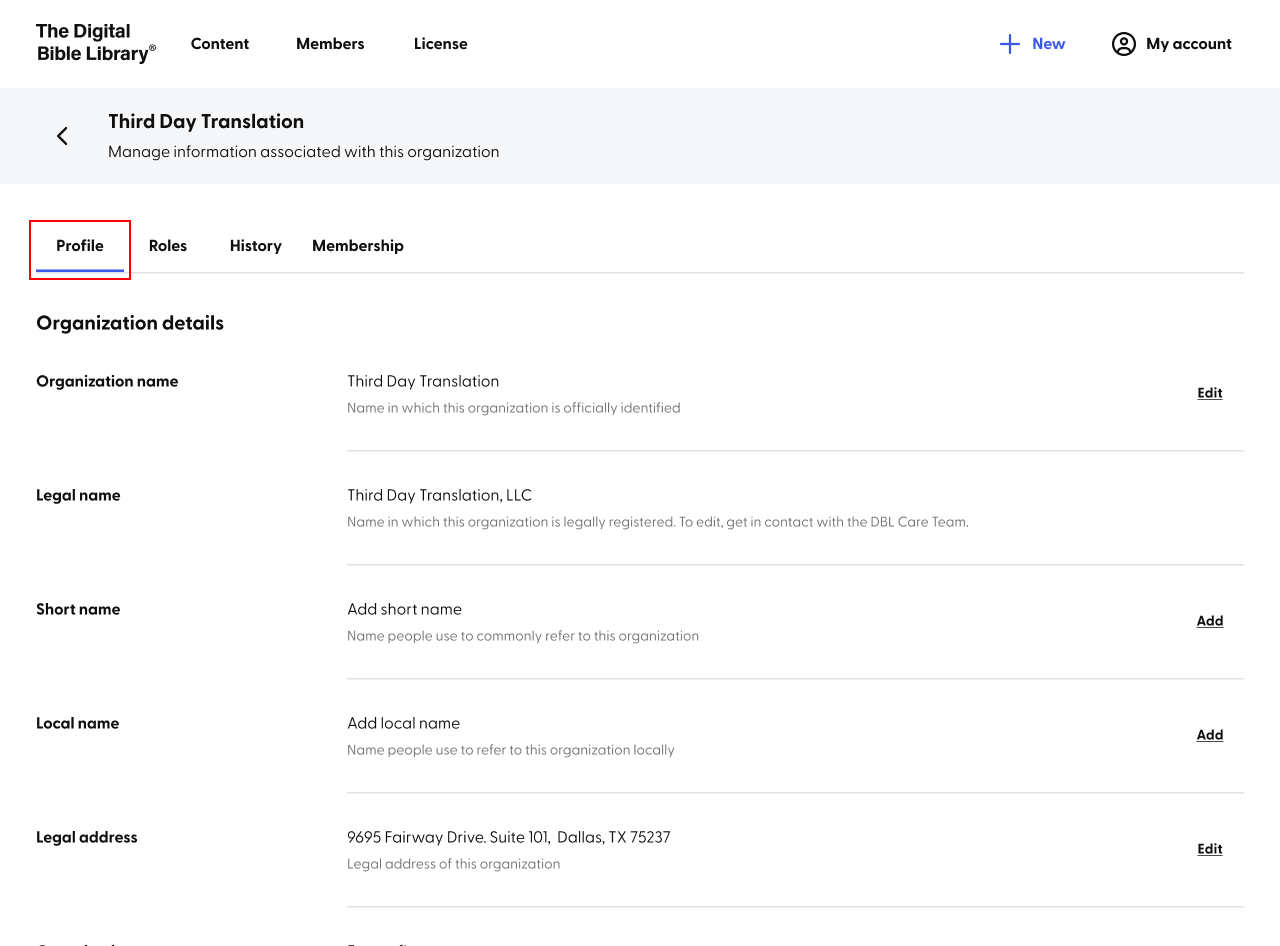Viewport: 1280px width, 946px height.
Task: Click the address 9695 Fairway Drive text
Action: click(x=509, y=837)
